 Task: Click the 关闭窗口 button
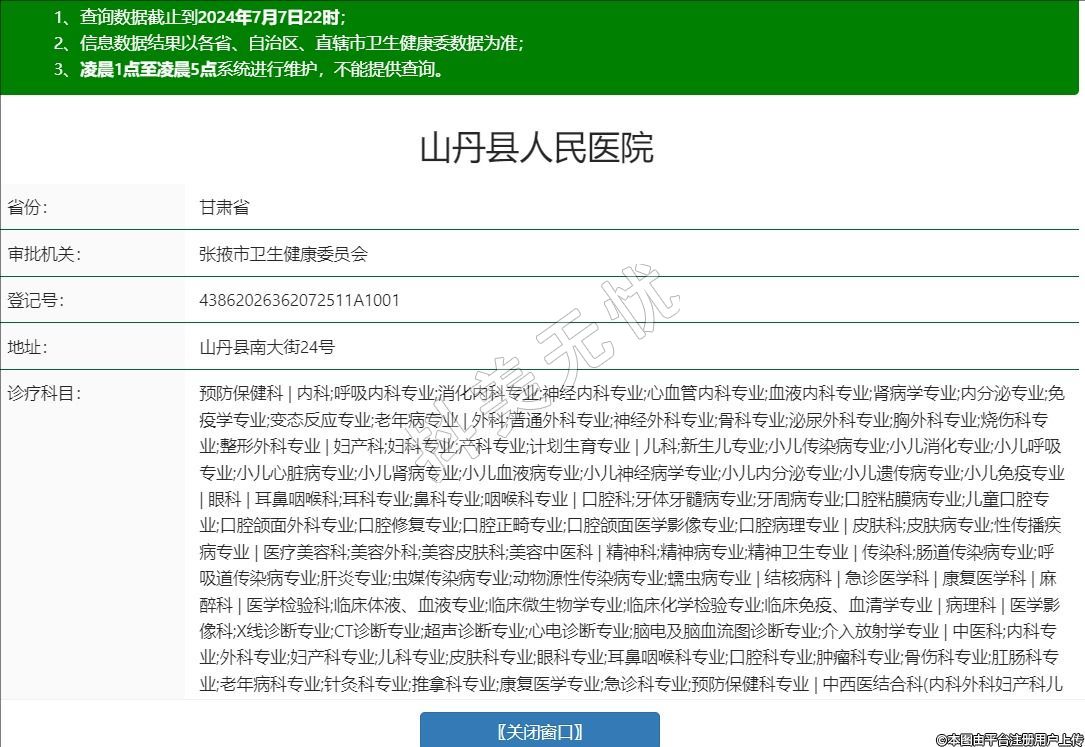(x=539, y=731)
